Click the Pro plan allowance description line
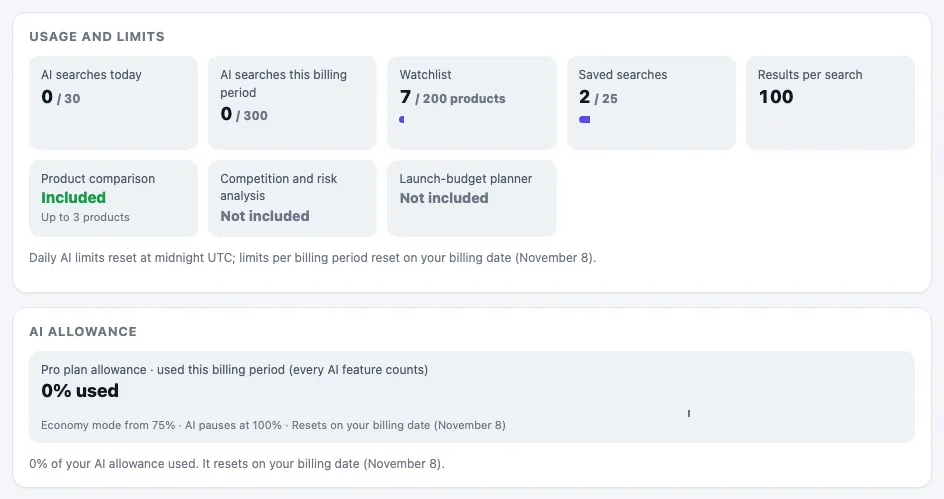944x499 pixels. (x=234, y=370)
